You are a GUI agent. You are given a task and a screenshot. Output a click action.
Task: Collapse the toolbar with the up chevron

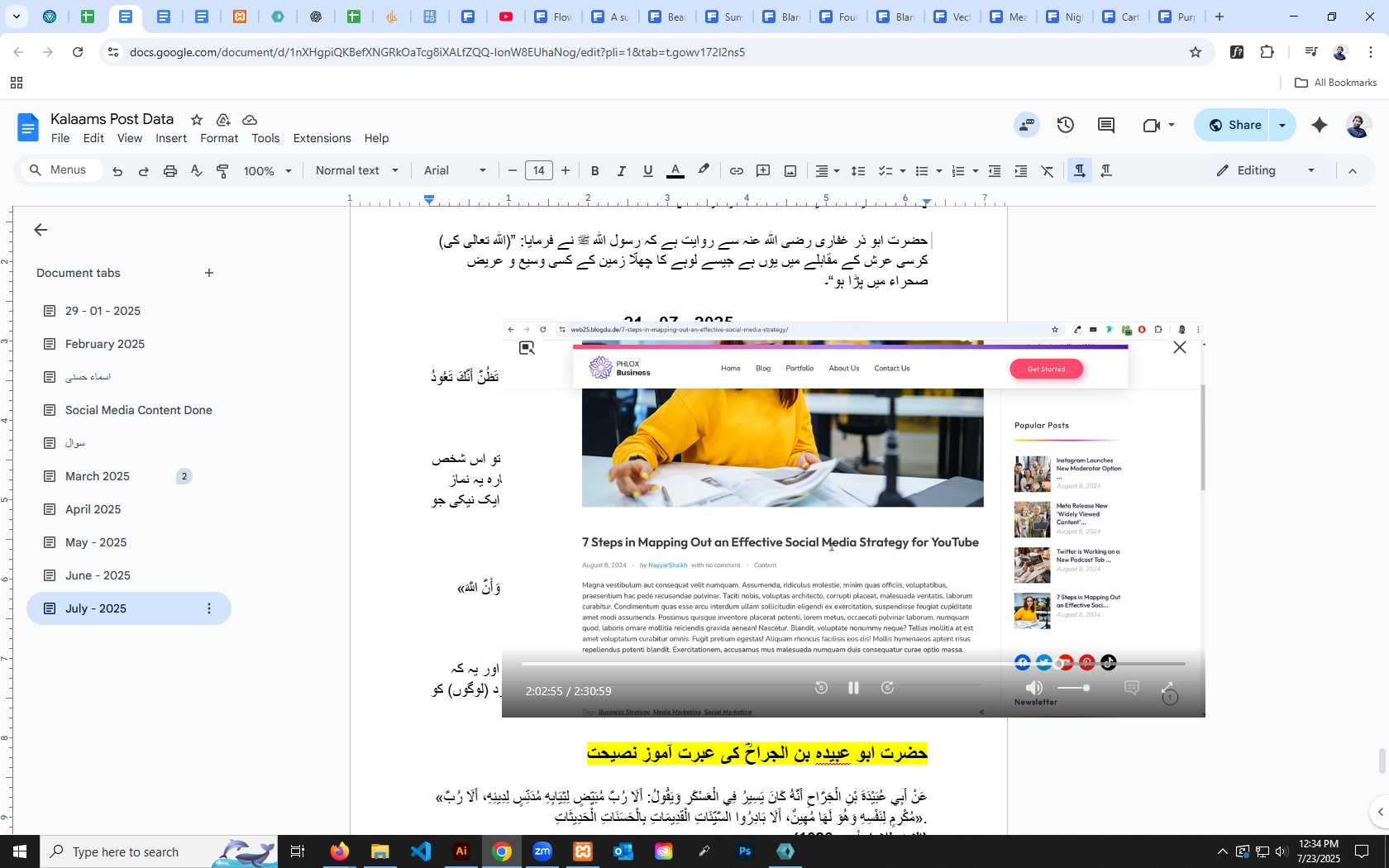[x=1353, y=171]
